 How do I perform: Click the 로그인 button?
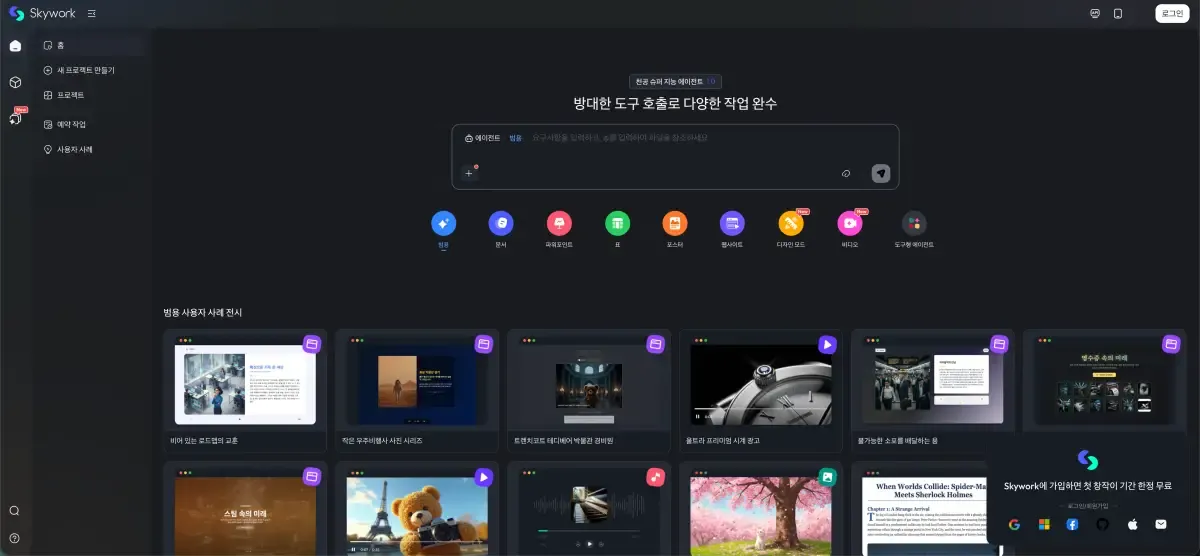coord(1172,14)
